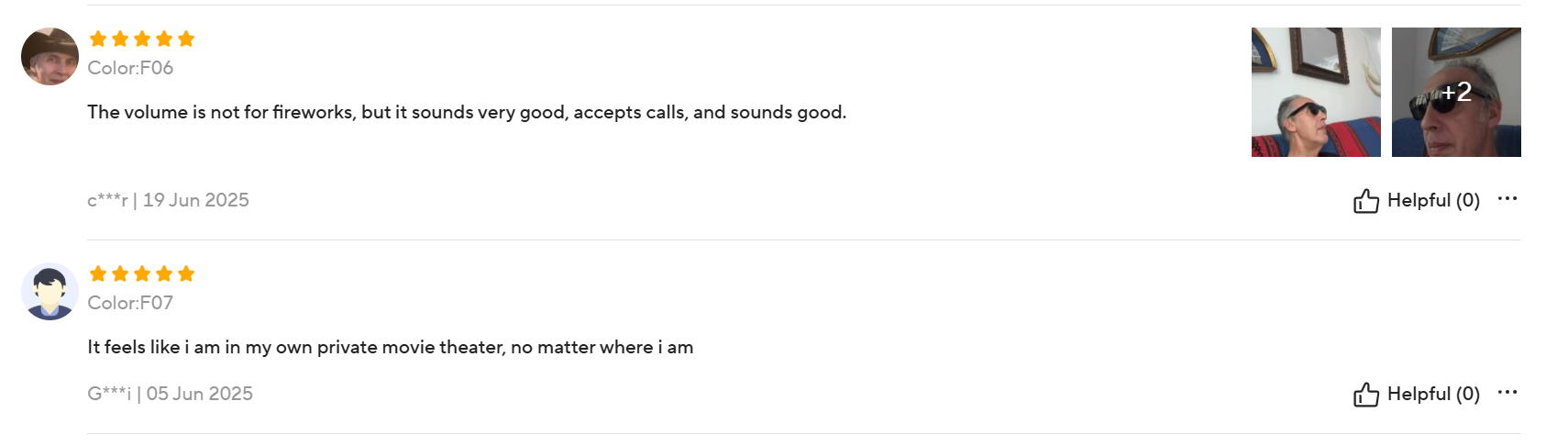Click reviewer name G***i dated 05 Jun 2025
This screenshot has height=446, width=1568.
[x=109, y=394]
